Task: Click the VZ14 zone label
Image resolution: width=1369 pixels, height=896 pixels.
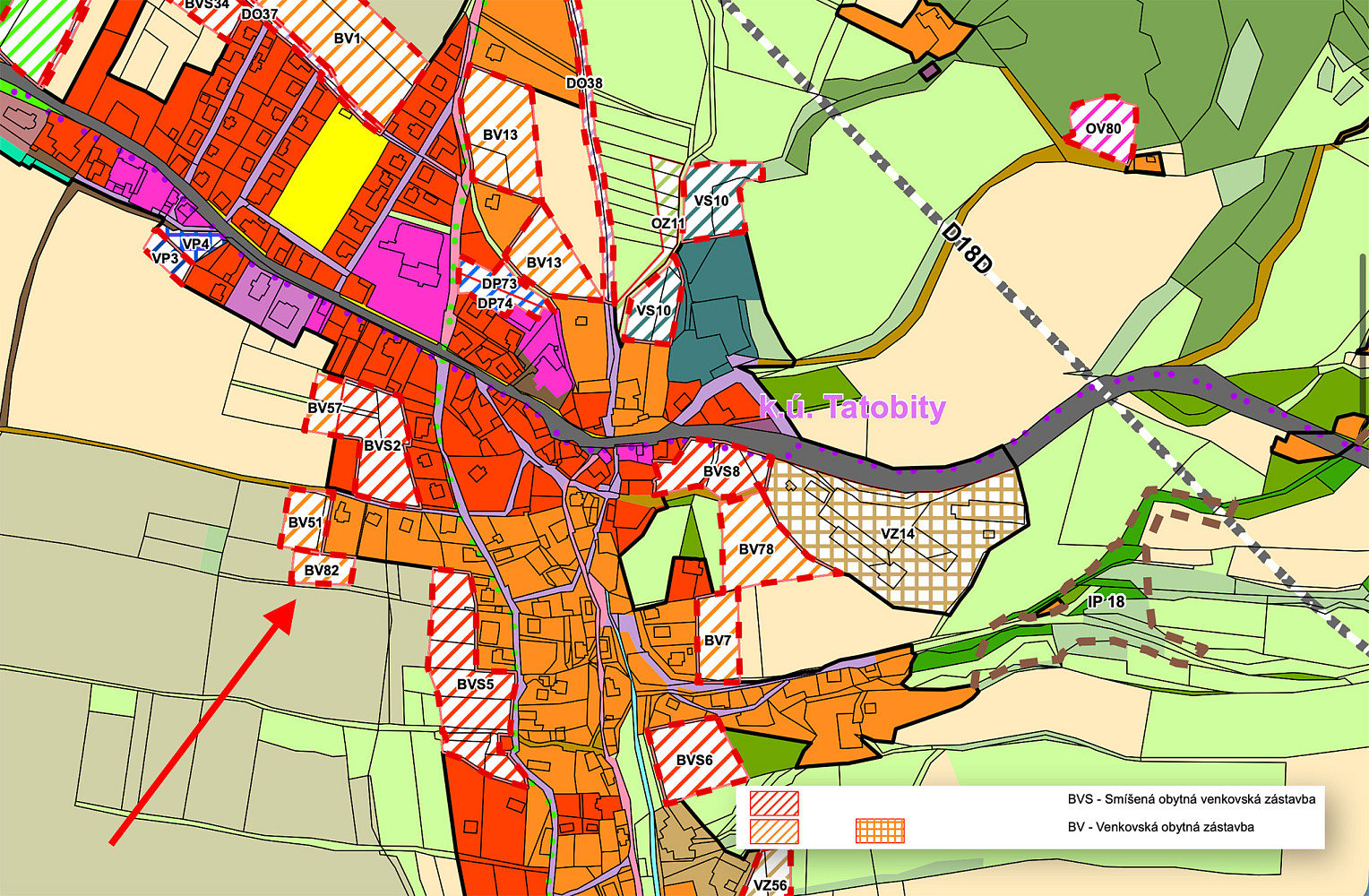Action: [x=898, y=534]
